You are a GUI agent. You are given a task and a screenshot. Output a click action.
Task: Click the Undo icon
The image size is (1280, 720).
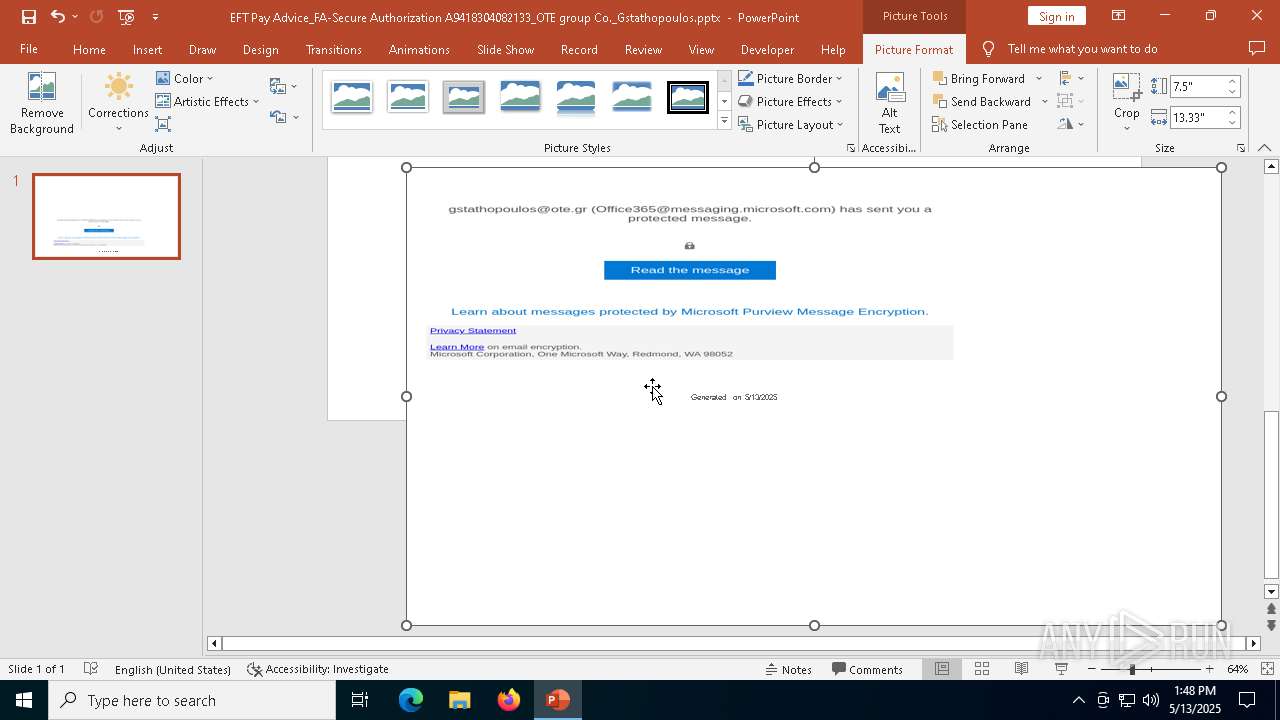tap(58, 17)
